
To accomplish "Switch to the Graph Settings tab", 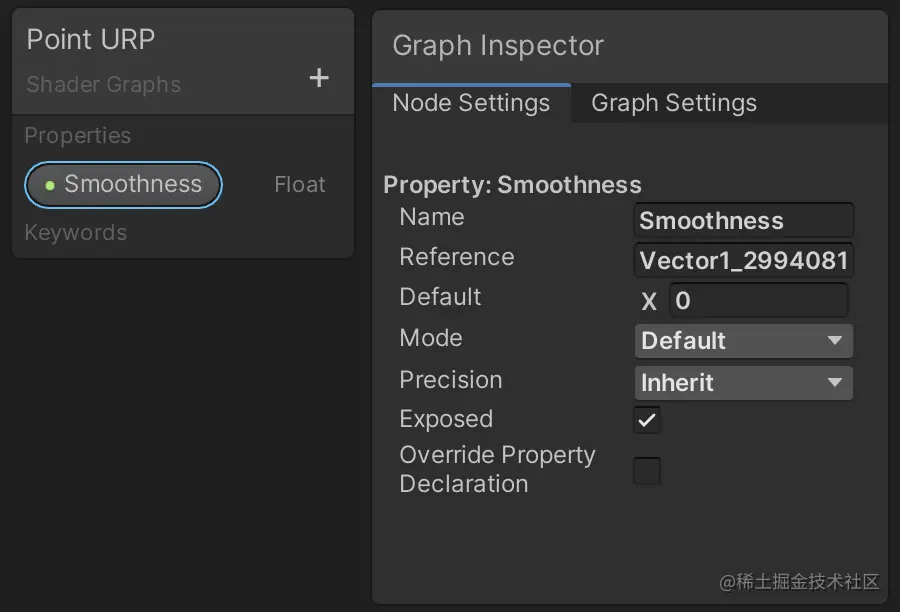I will pos(674,103).
